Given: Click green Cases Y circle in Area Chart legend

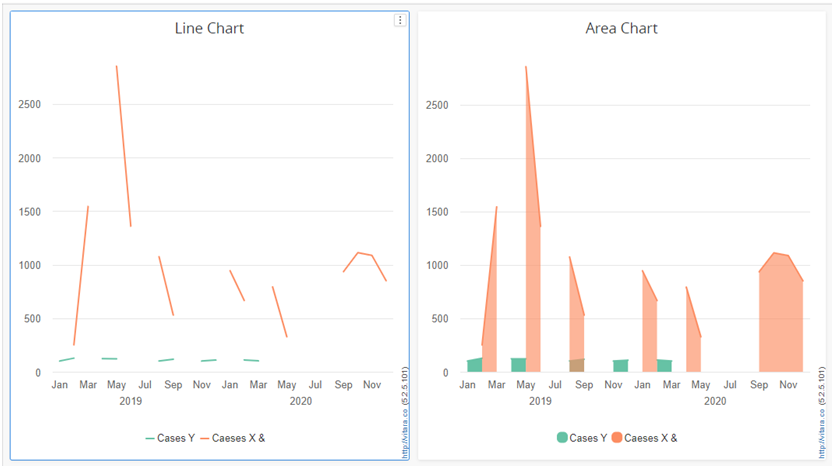Looking at the screenshot, I should click(562, 437).
